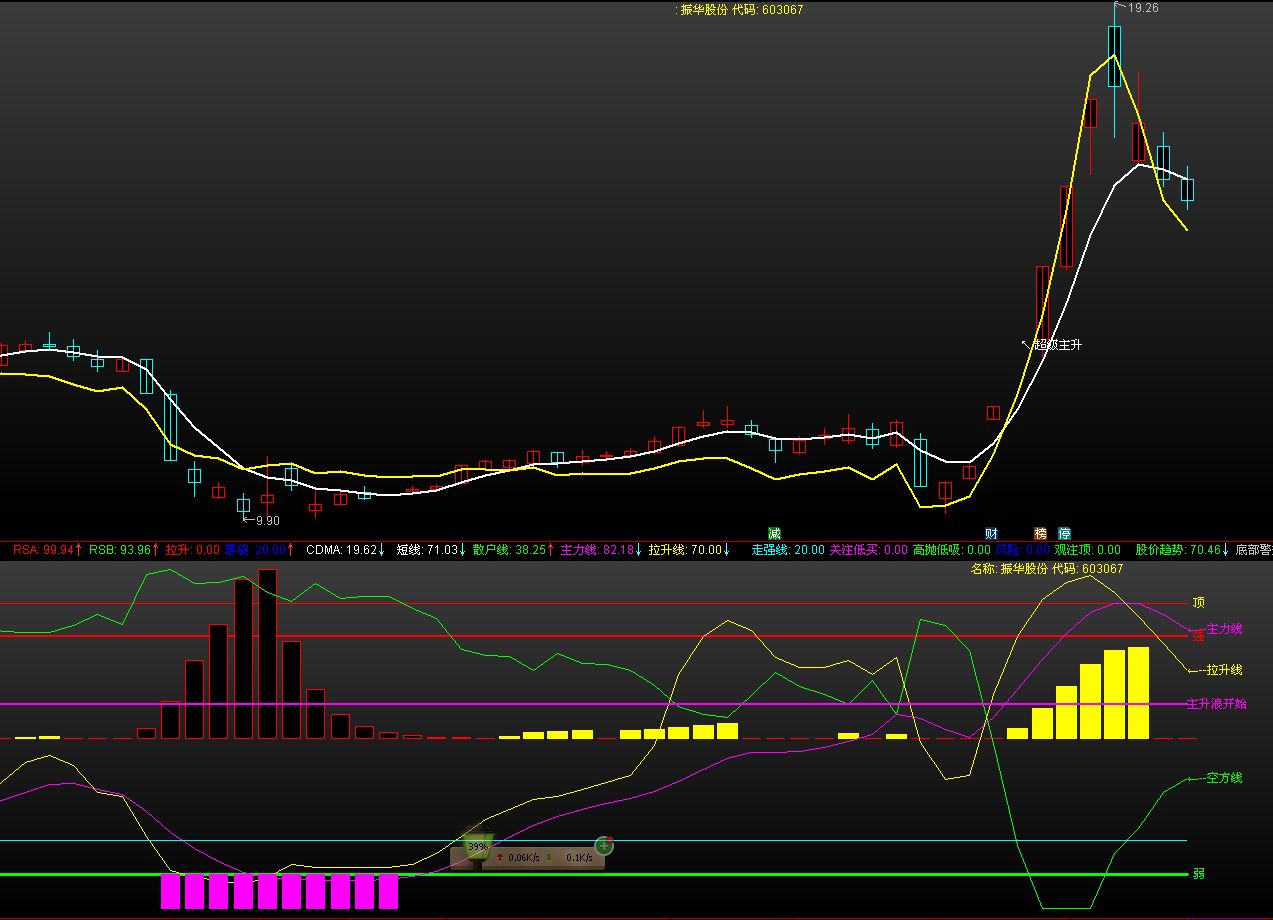The height and width of the screenshot is (920, 1273).
Task: Click the 弱 level label at right
Action: click(x=1198, y=874)
